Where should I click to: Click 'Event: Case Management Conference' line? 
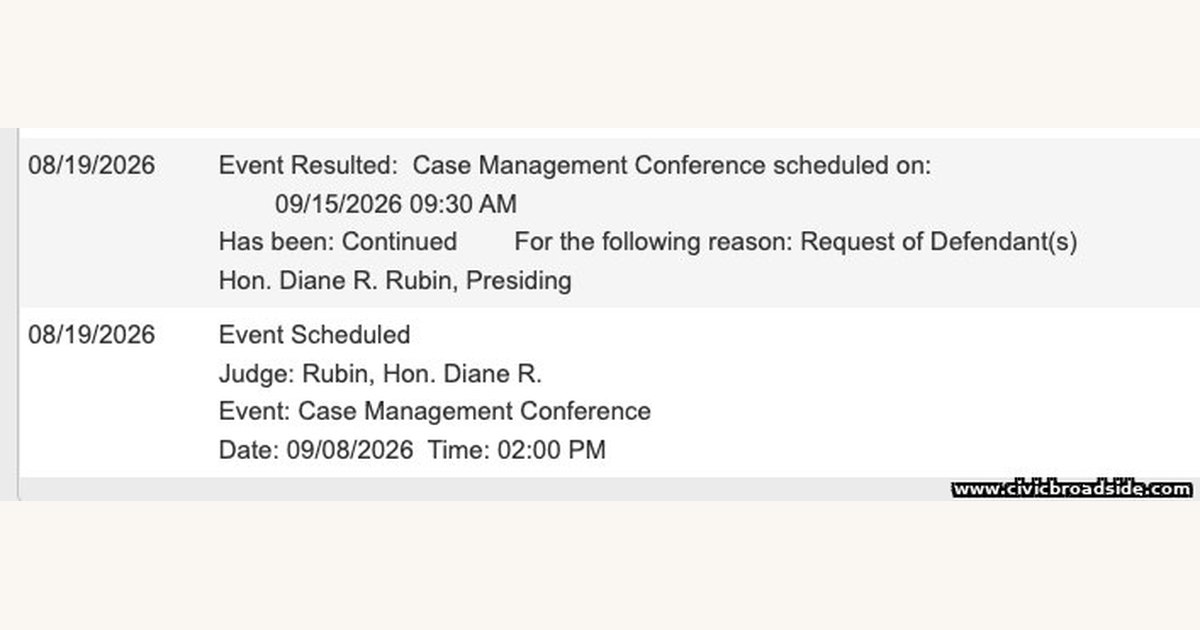pos(435,411)
